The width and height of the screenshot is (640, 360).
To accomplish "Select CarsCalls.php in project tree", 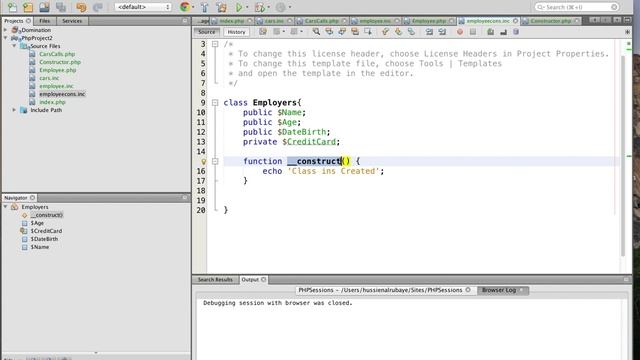I will tap(57, 54).
